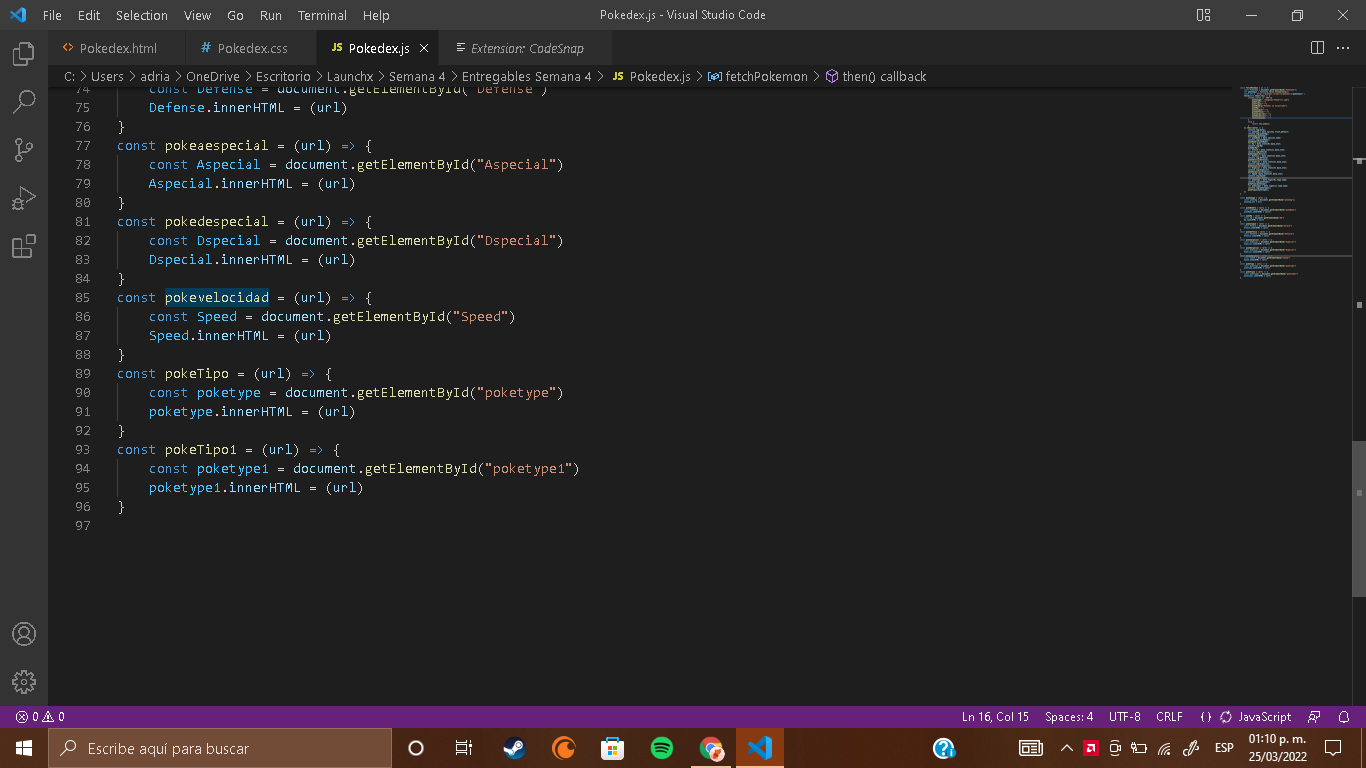Open the editor more actions menu

pos(1343,47)
